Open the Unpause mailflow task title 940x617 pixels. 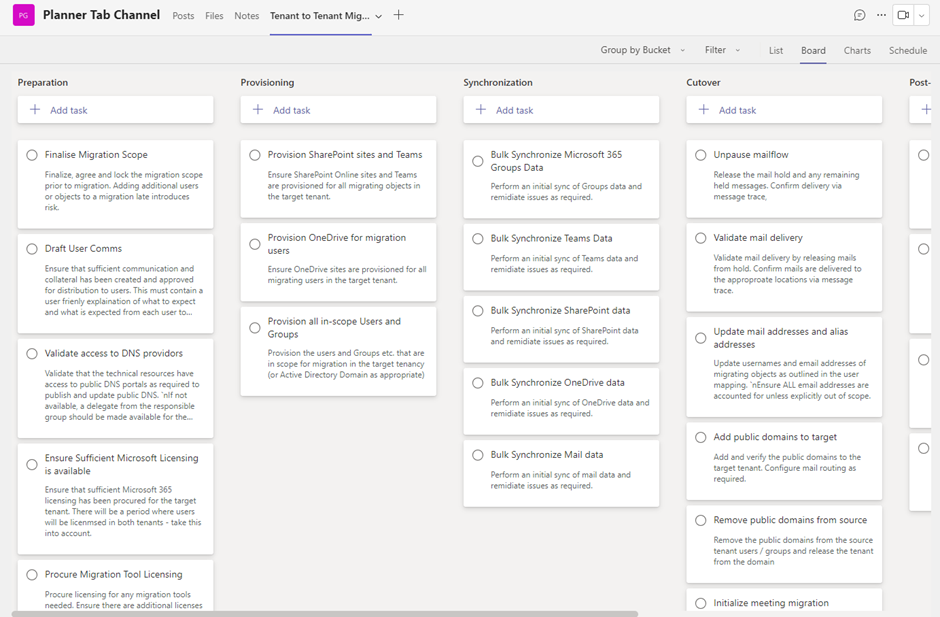(x=751, y=155)
